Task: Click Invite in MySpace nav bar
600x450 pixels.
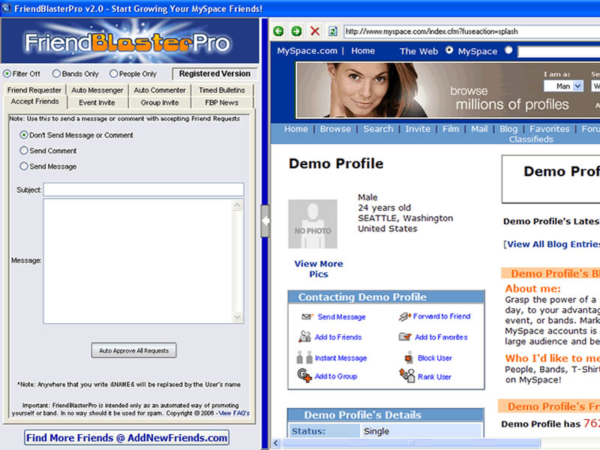Action: [x=417, y=129]
